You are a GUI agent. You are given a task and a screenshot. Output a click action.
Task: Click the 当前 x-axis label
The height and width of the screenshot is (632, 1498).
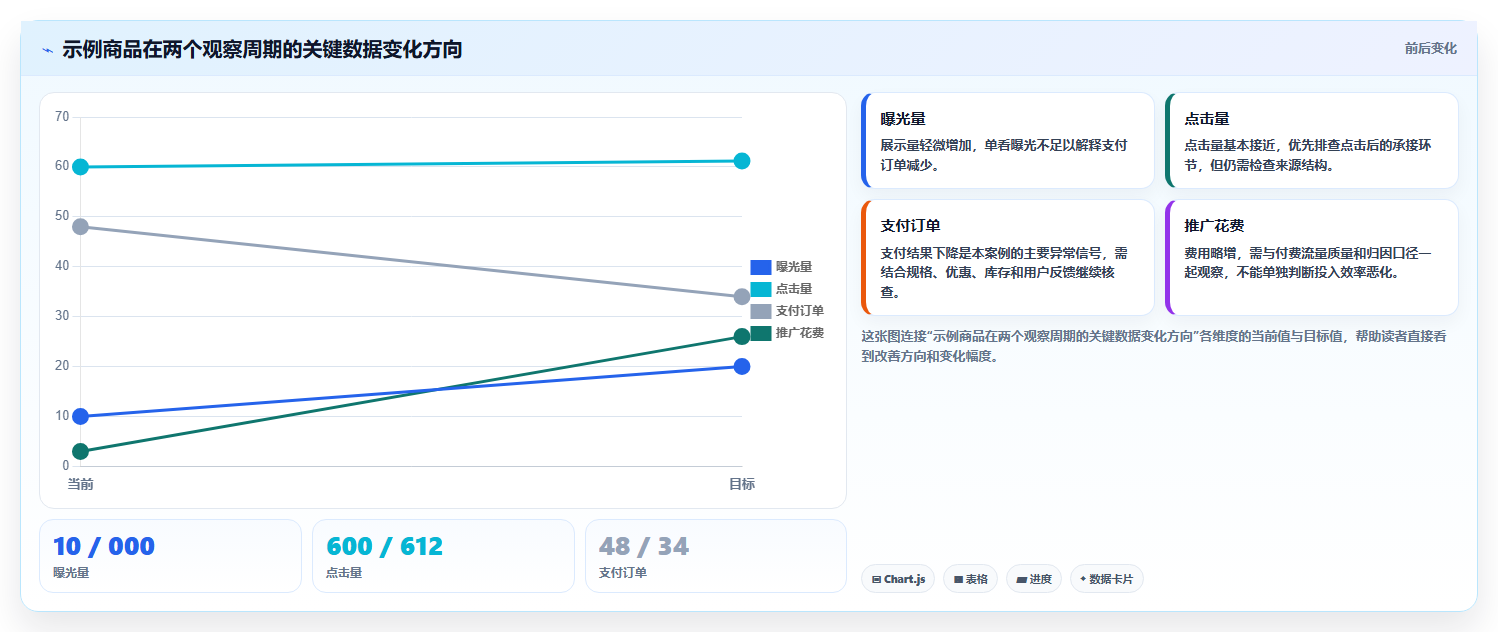pos(81,484)
